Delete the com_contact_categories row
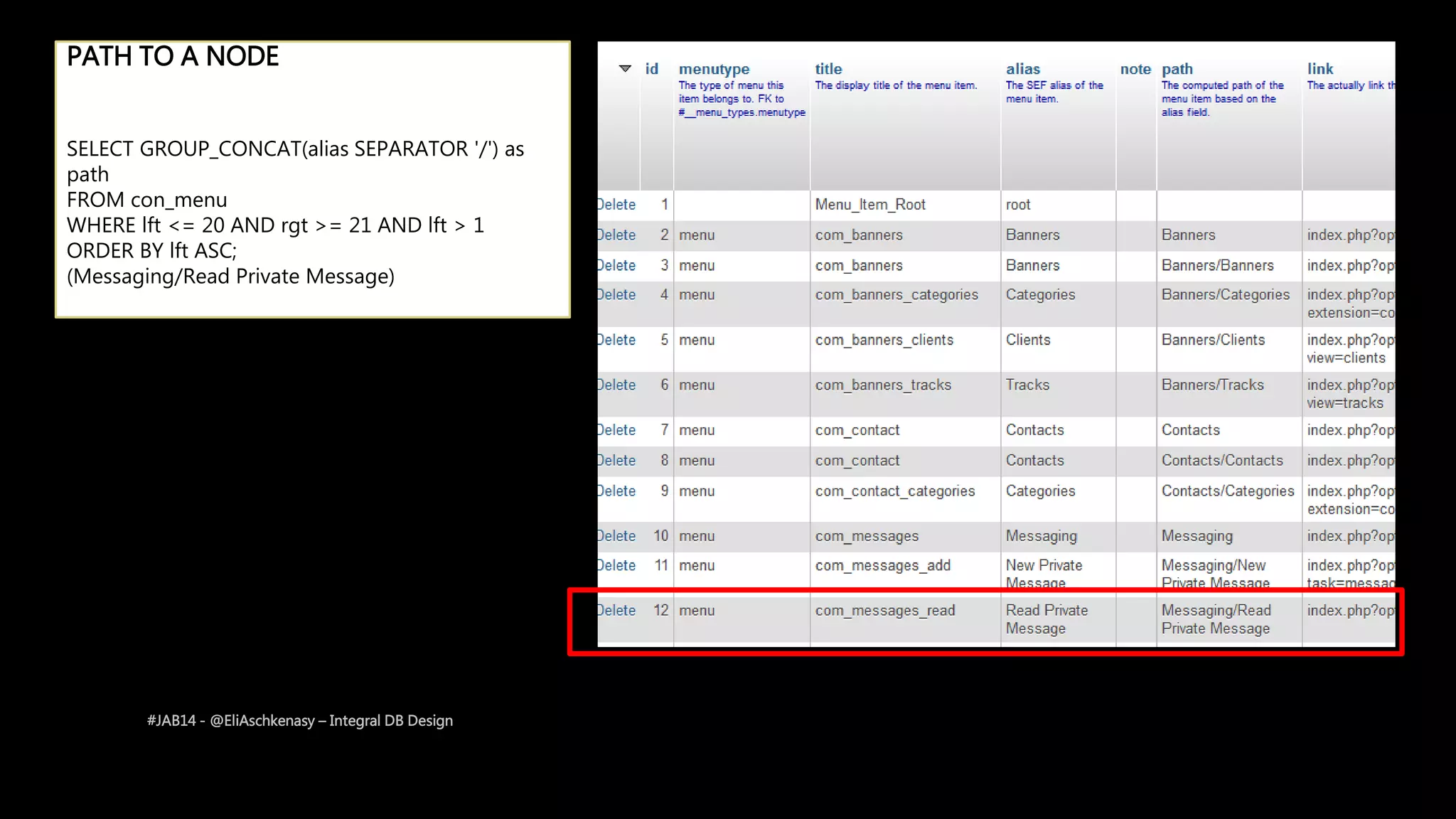The width and height of the screenshot is (1456, 819). (x=616, y=491)
